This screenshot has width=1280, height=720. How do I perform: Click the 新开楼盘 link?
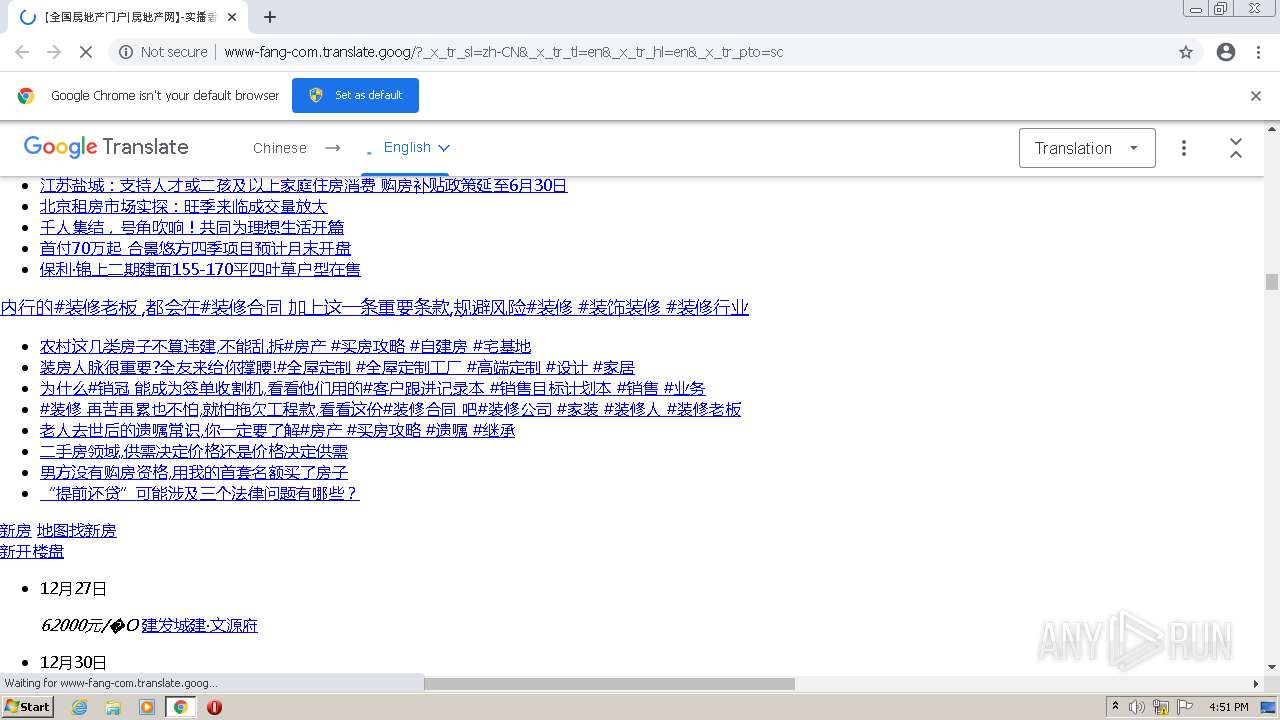pos(32,551)
